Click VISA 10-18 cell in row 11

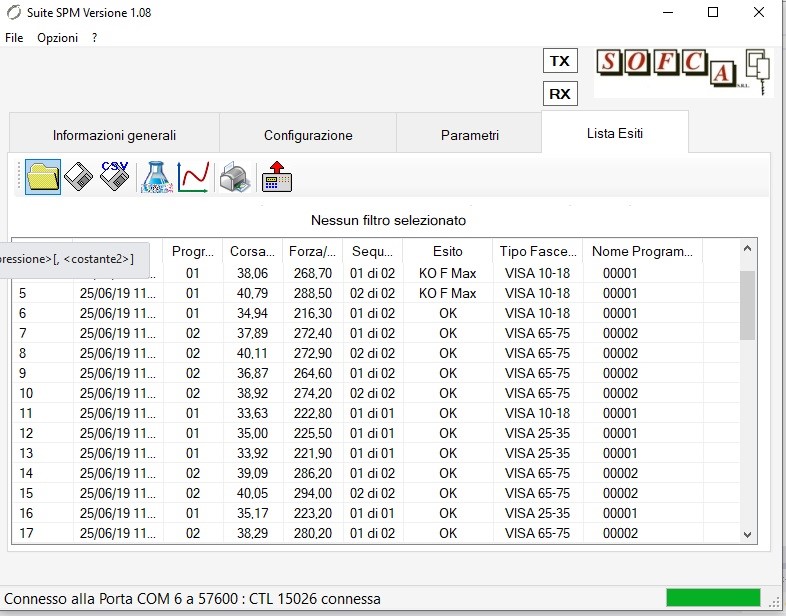[x=537, y=414]
